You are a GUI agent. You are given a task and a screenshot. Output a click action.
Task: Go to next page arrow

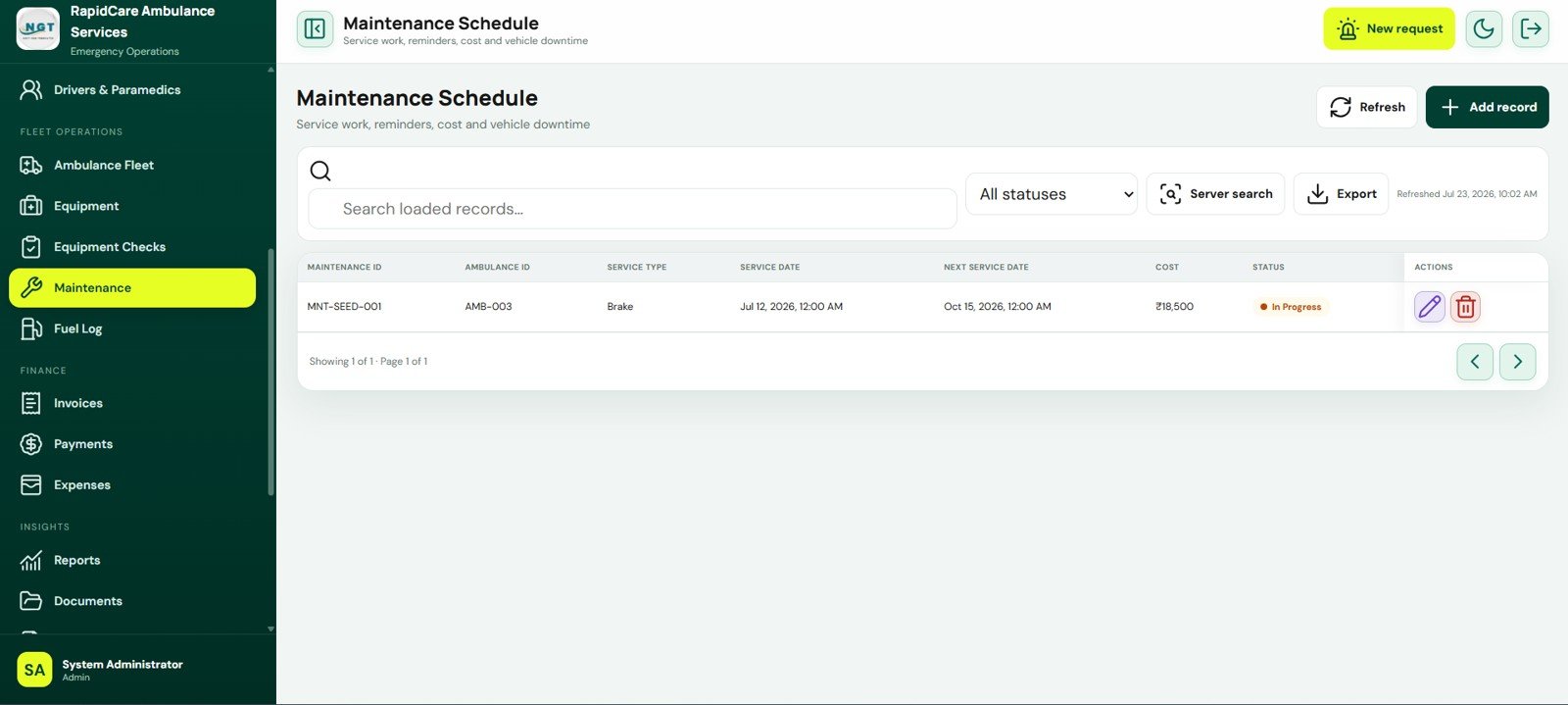click(x=1517, y=362)
